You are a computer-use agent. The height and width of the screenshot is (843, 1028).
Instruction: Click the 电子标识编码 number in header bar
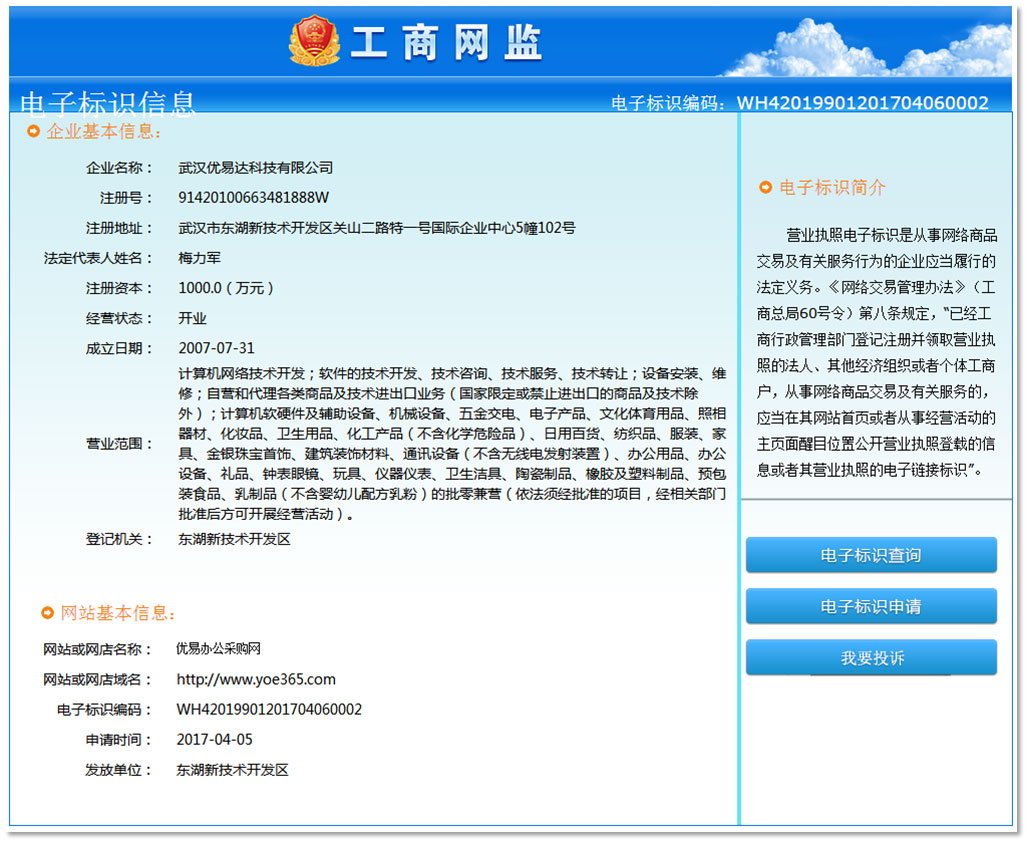tap(862, 103)
